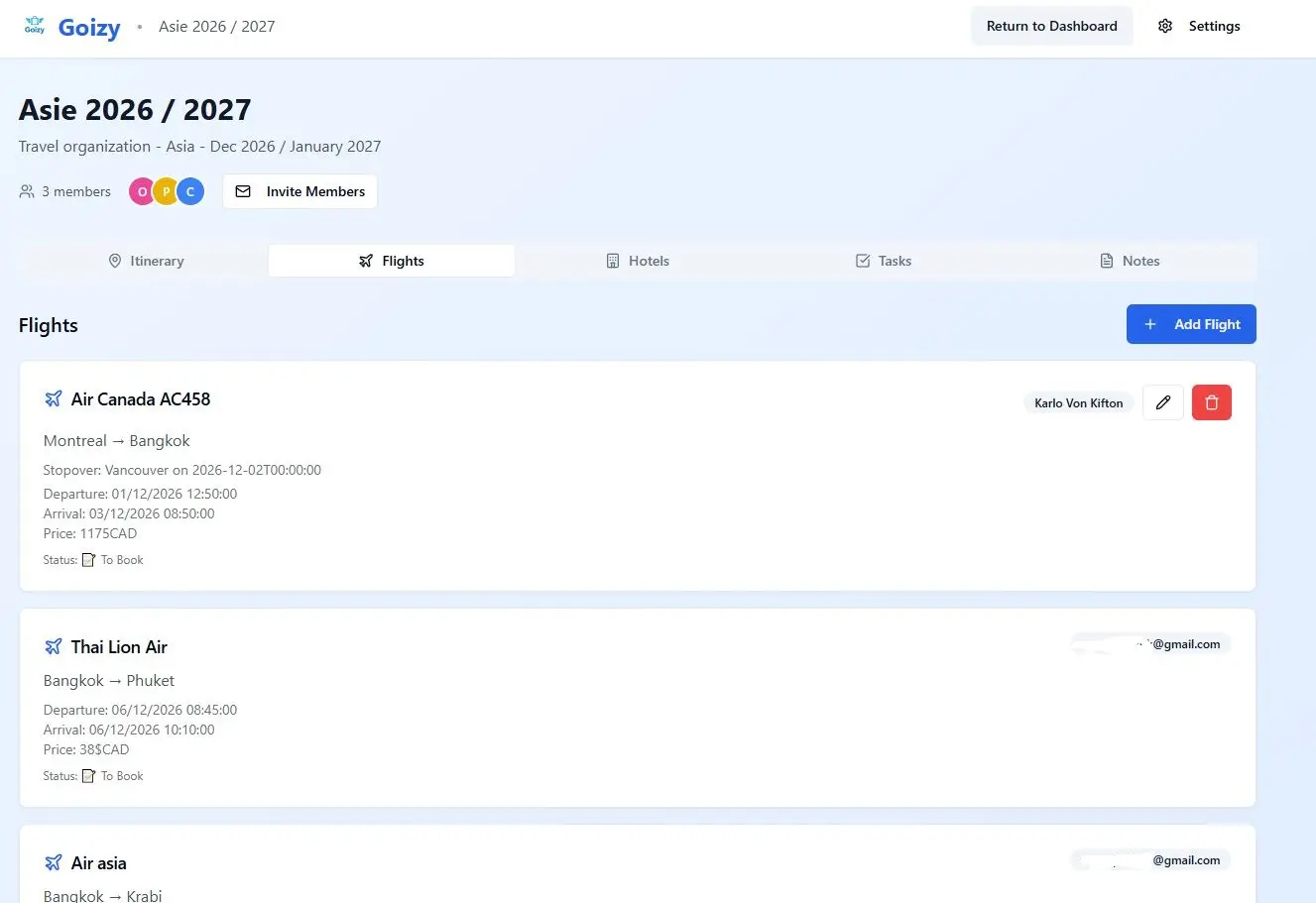Image resolution: width=1316 pixels, height=903 pixels.
Task: Click the Flights section heading
Action: pos(48,325)
